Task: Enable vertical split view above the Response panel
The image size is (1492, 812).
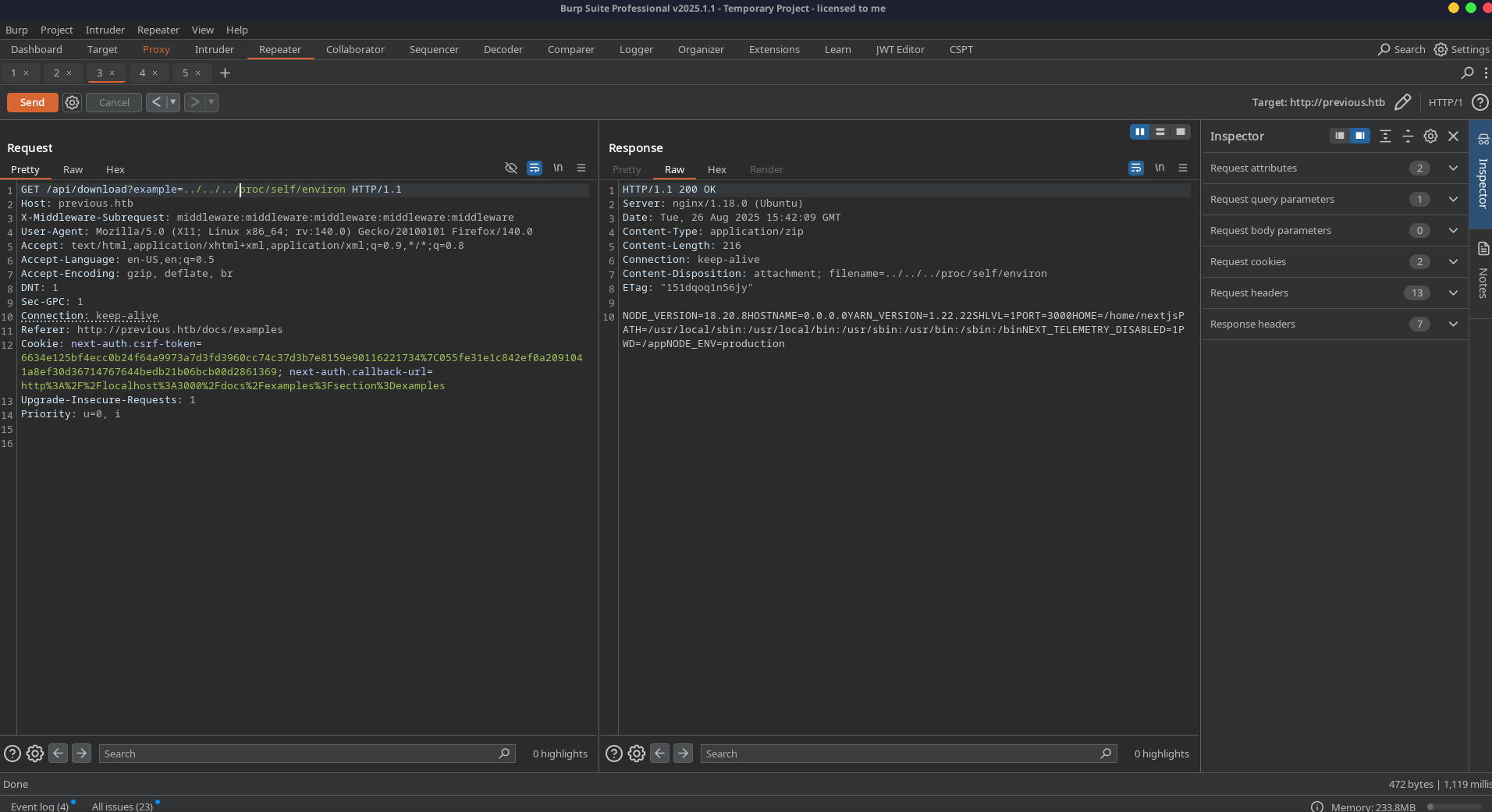Action: pos(1141,132)
